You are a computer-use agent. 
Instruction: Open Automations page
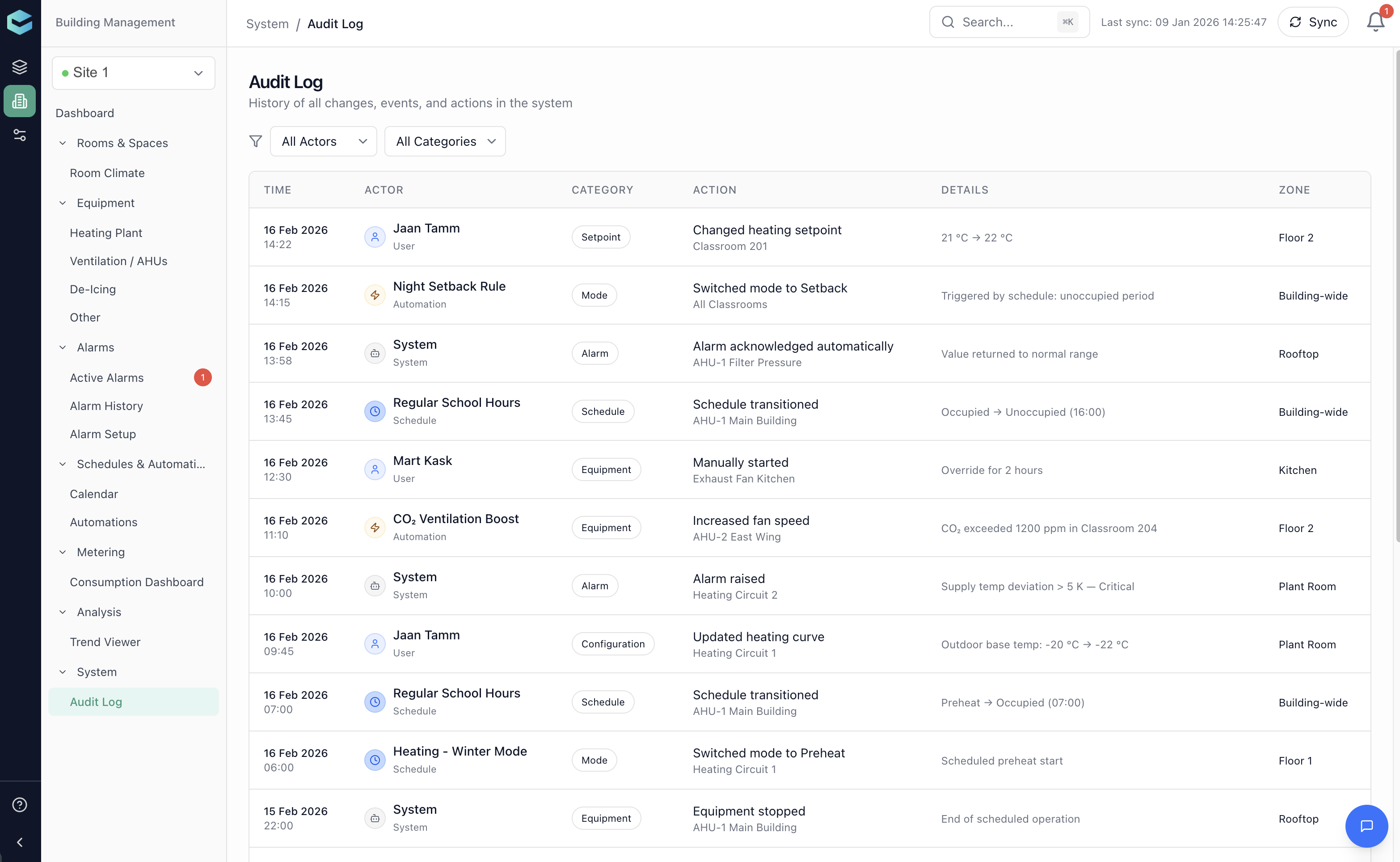coord(104,522)
